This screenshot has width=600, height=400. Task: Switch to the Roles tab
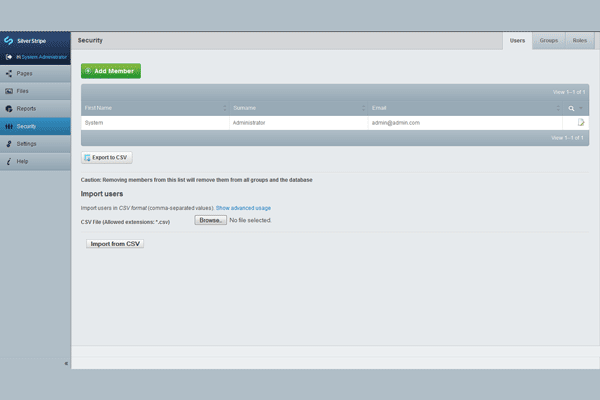click(580, 41)
